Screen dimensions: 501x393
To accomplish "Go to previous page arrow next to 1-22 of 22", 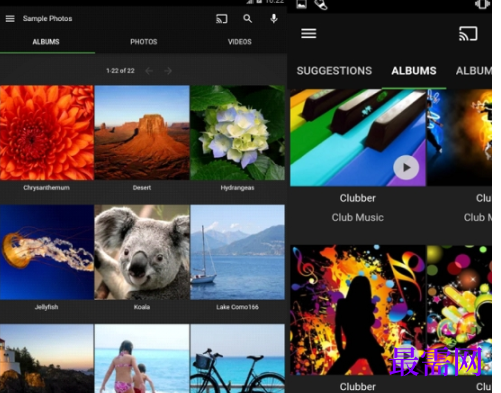I will [149, 71].
